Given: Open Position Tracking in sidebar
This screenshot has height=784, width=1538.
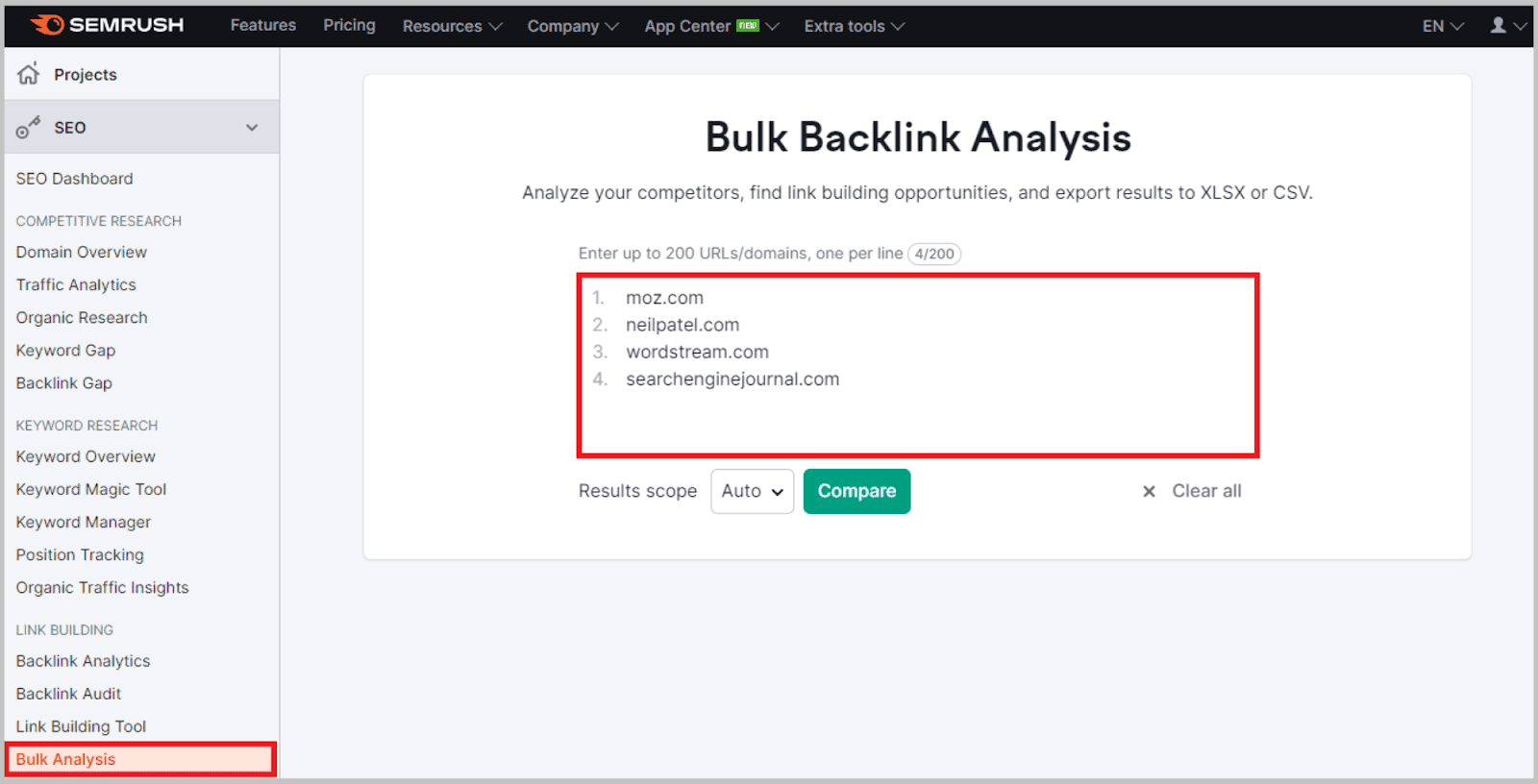Looking at the screenshot, I should [x=80, y=554].
